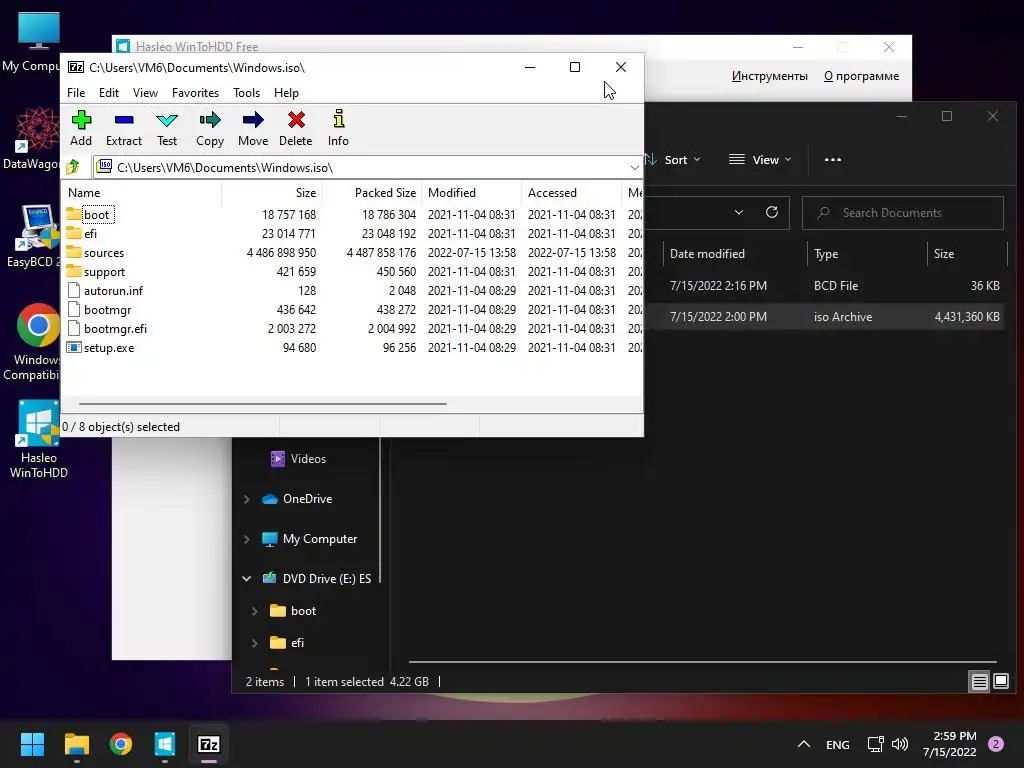Sort 7-Zip list by Name column
The image size is (1024, 768).
pyautogui.click(x=142, y=193)
